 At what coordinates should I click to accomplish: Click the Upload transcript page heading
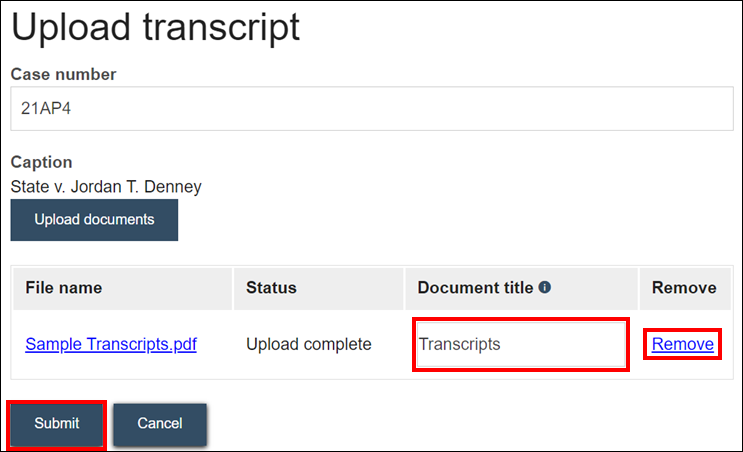click(156, 27)
